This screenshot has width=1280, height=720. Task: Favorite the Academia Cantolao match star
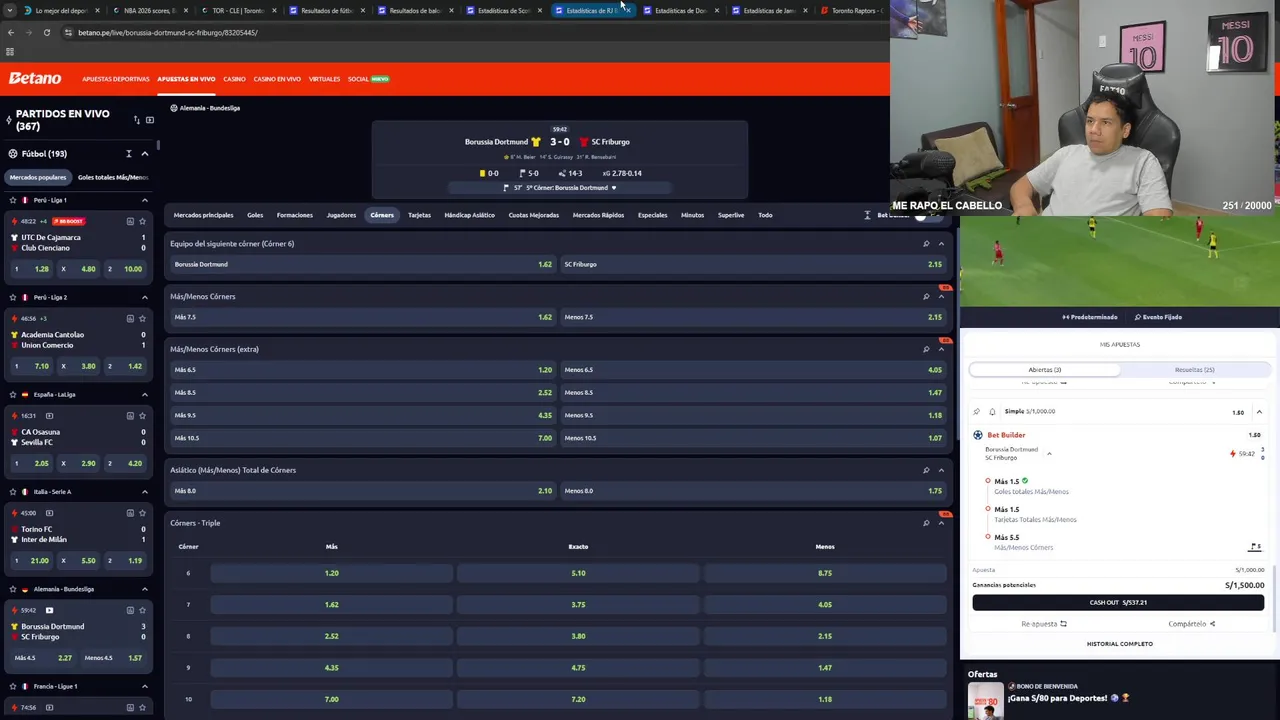pos(142,318)
